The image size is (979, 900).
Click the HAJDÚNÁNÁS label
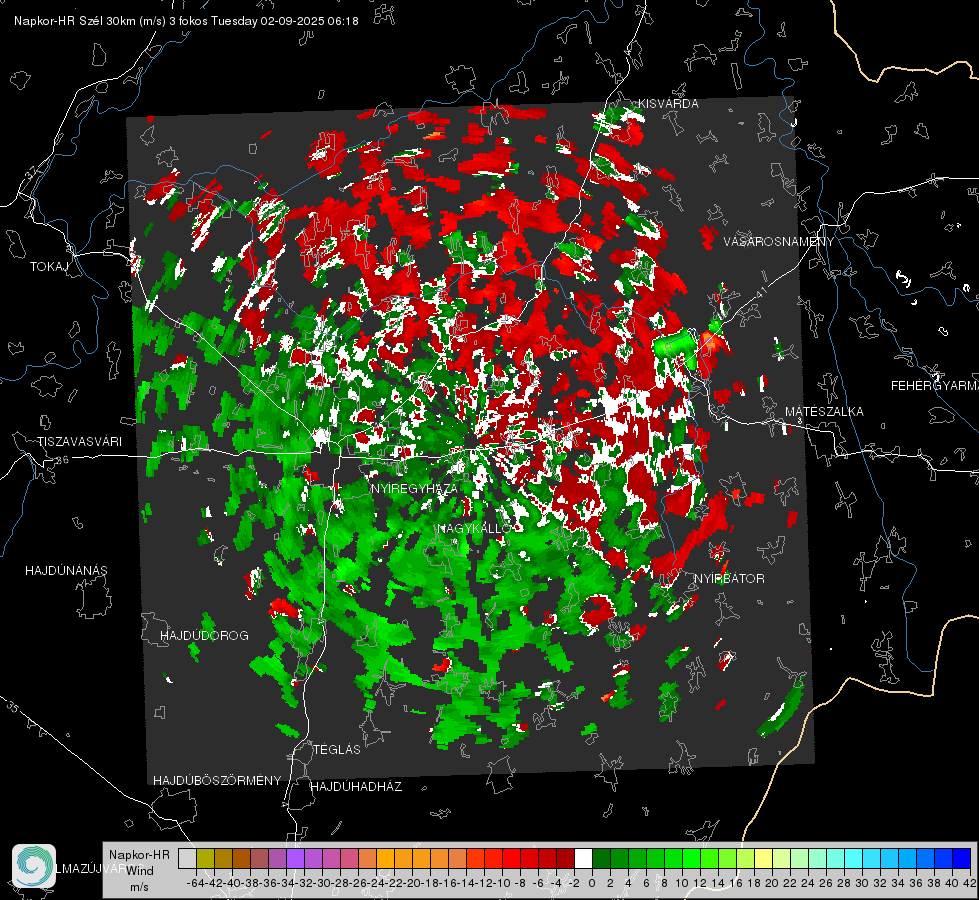pos(66,571)
